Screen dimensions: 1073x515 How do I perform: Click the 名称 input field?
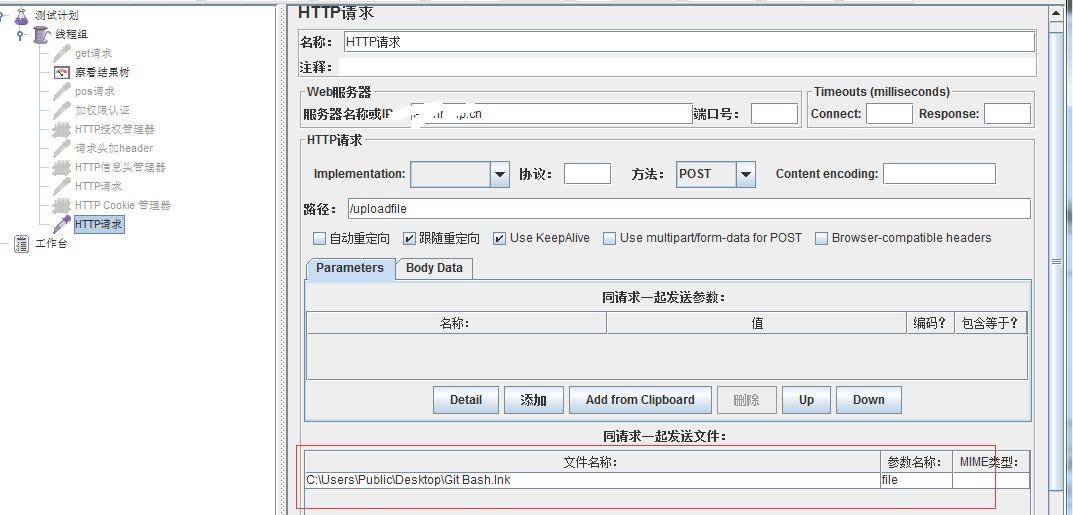pos(689,42)
